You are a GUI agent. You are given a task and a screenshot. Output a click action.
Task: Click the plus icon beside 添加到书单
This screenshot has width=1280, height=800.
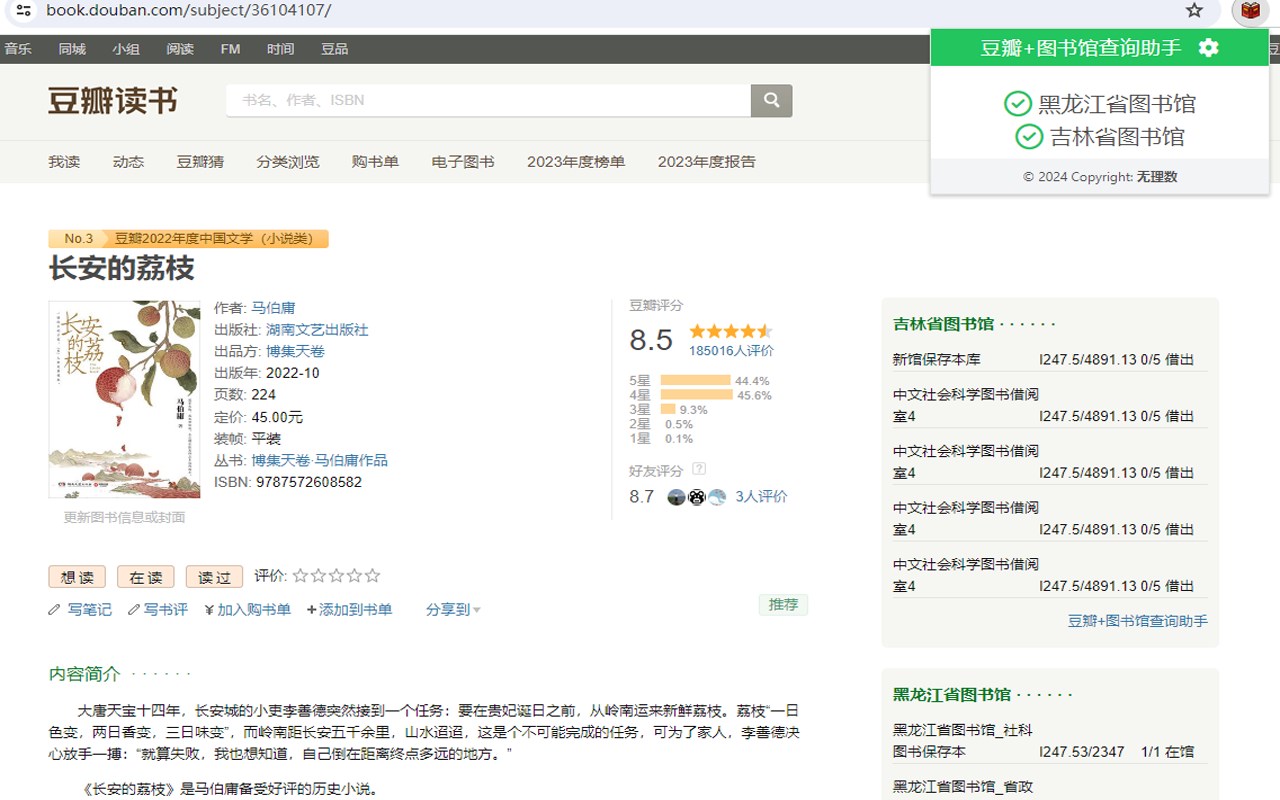pos(312,610)
